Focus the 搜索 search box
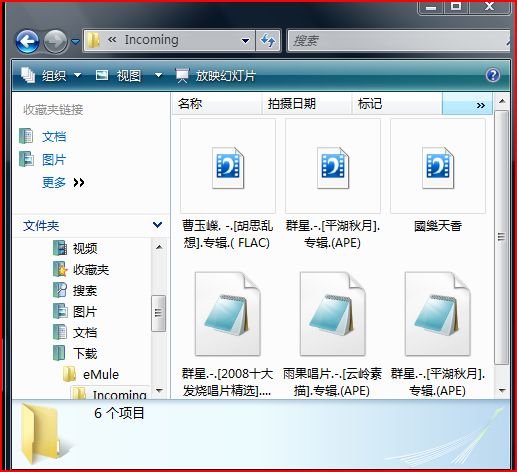Screen dimensions: 517x472 tap(398, 41)
